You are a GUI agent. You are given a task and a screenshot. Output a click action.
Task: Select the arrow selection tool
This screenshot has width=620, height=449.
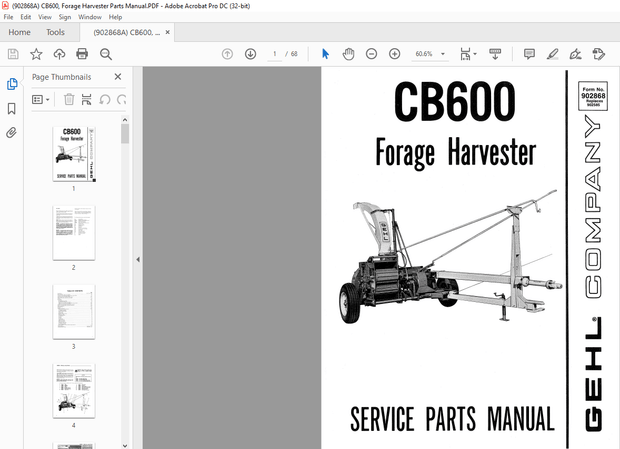[x=325, y=54]
